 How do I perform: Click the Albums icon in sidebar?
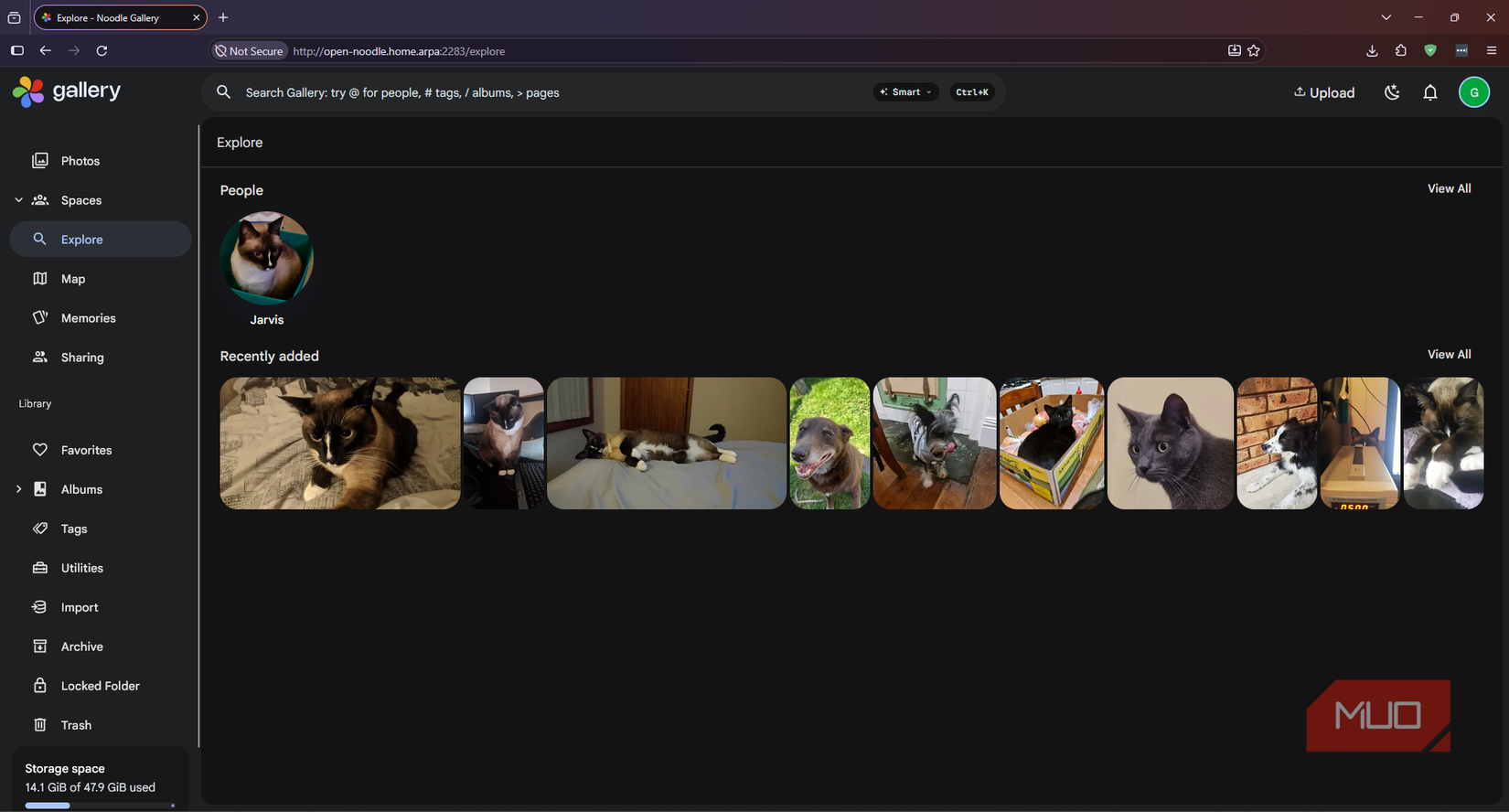pos(40,489)
